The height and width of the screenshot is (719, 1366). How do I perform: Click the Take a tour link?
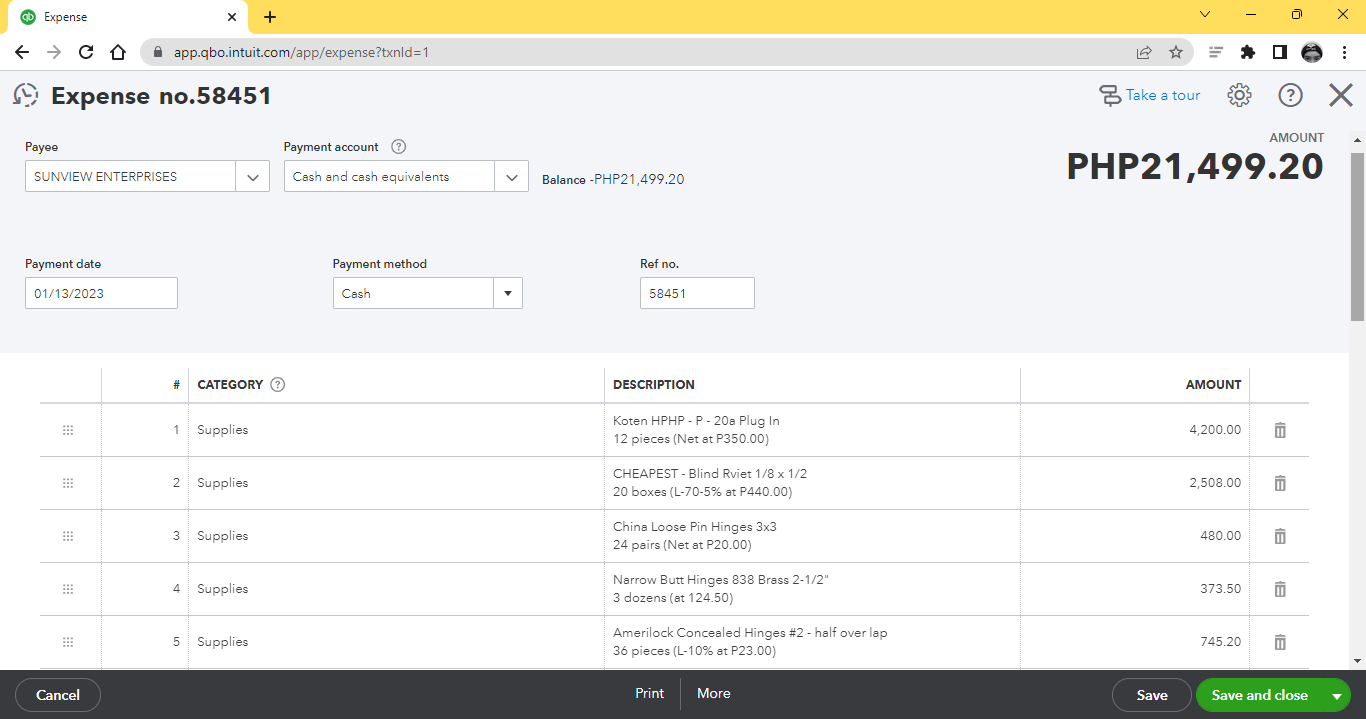coord(1150,95)
